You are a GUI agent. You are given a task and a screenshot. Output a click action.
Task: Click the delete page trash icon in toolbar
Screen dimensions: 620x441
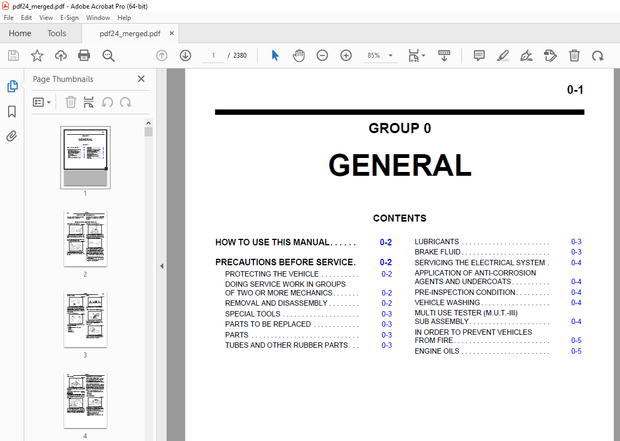[x=574, y=55]
